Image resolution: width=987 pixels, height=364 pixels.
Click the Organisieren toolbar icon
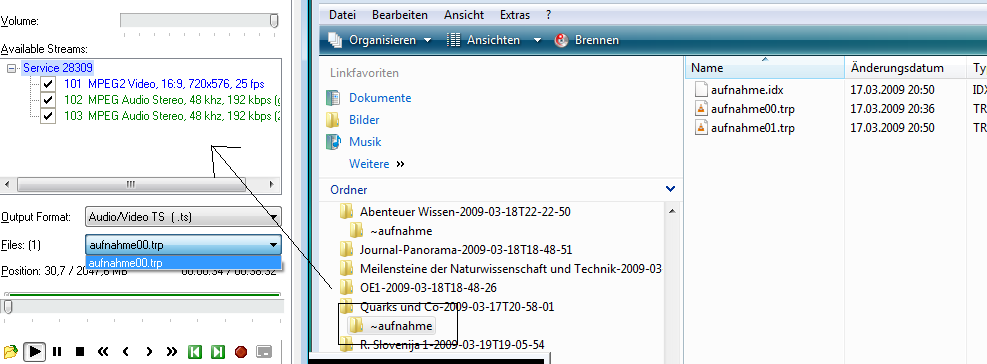336,40
